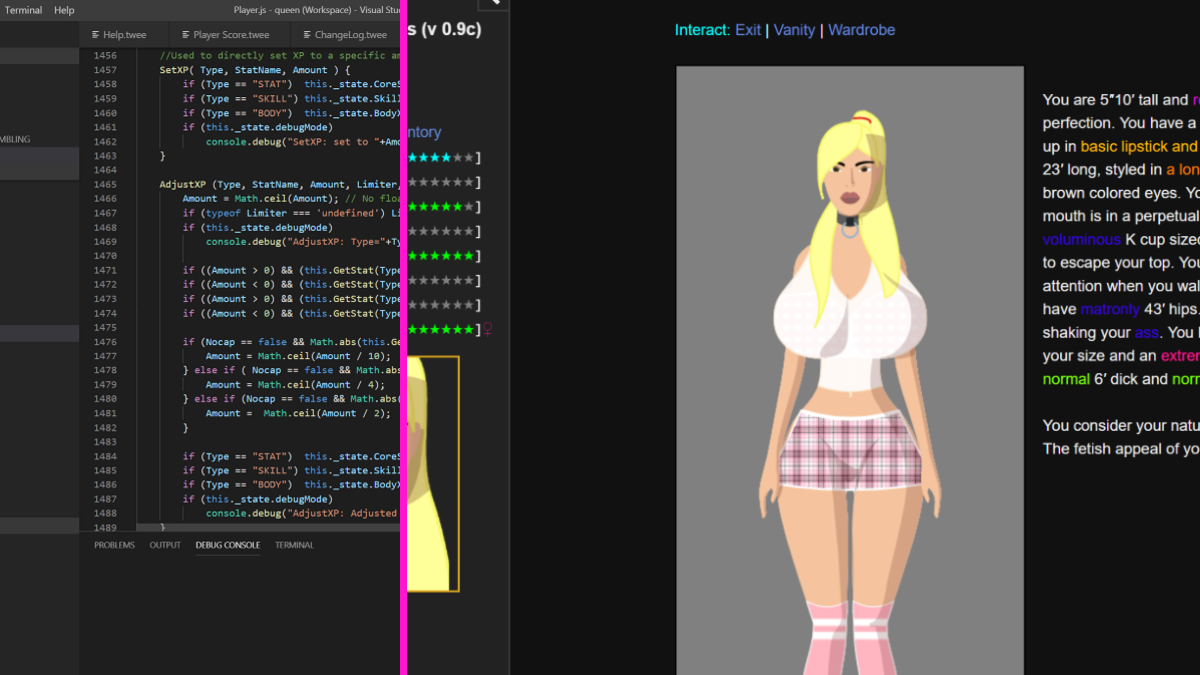Show the Problems panel tab
The width and height of the screenshot is (1200, 675).
pyautogui.click(x=114, y=545)
